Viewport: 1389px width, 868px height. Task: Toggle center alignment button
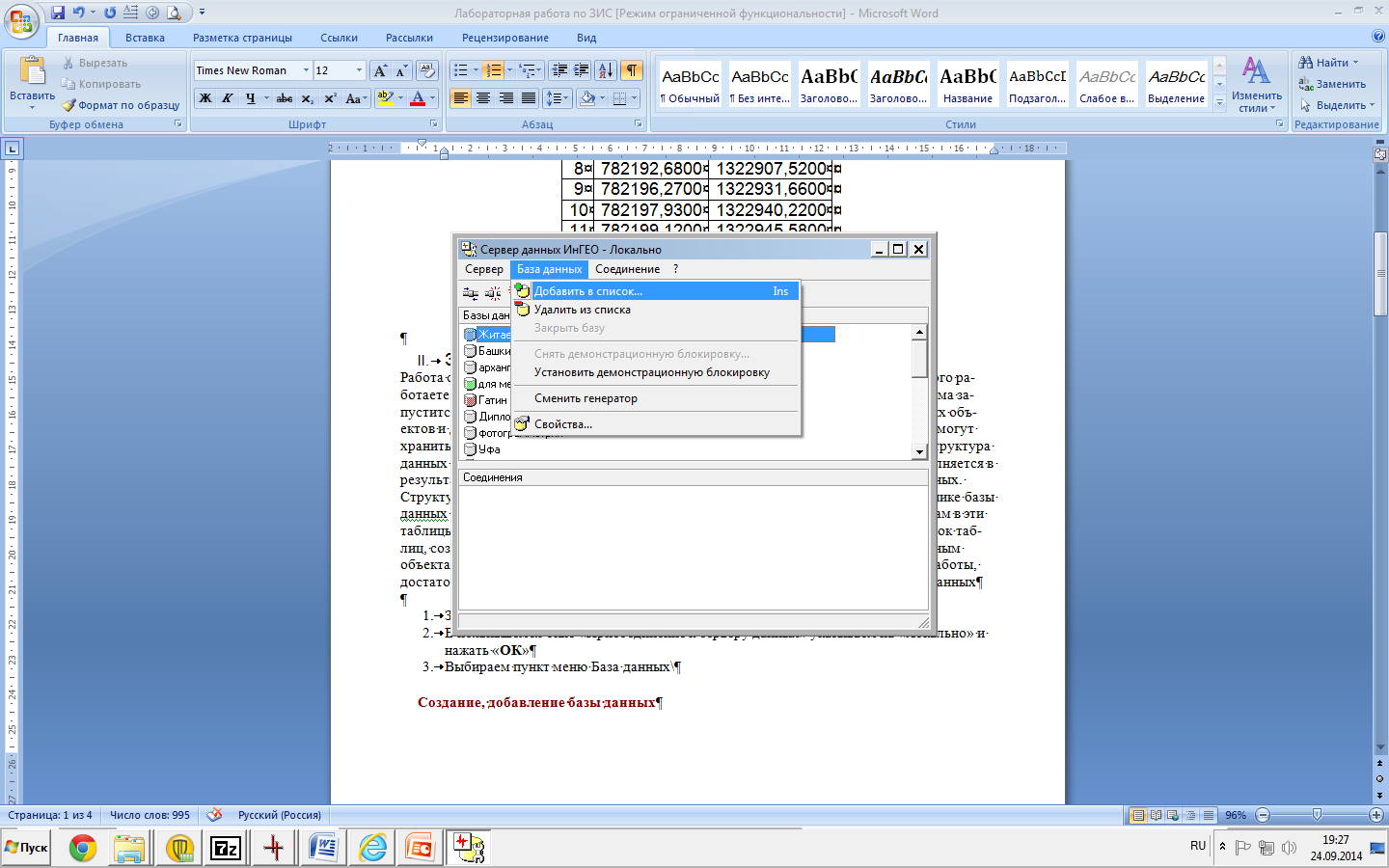coord(483,98)
